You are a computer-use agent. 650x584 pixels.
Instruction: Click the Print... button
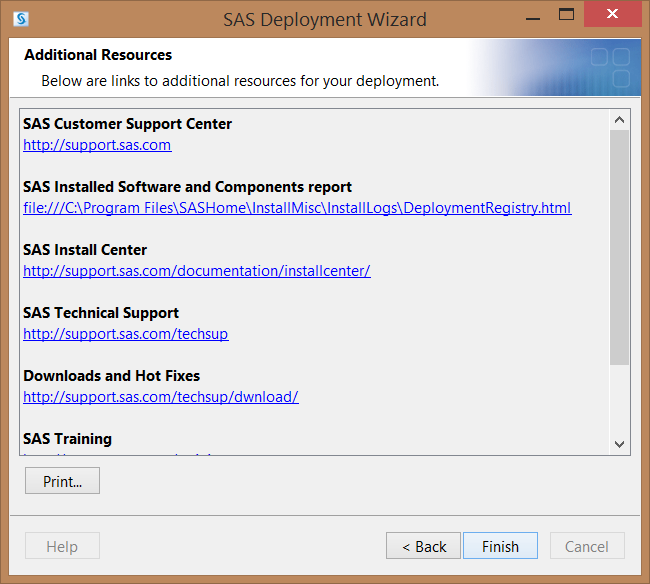pos(62,481)
